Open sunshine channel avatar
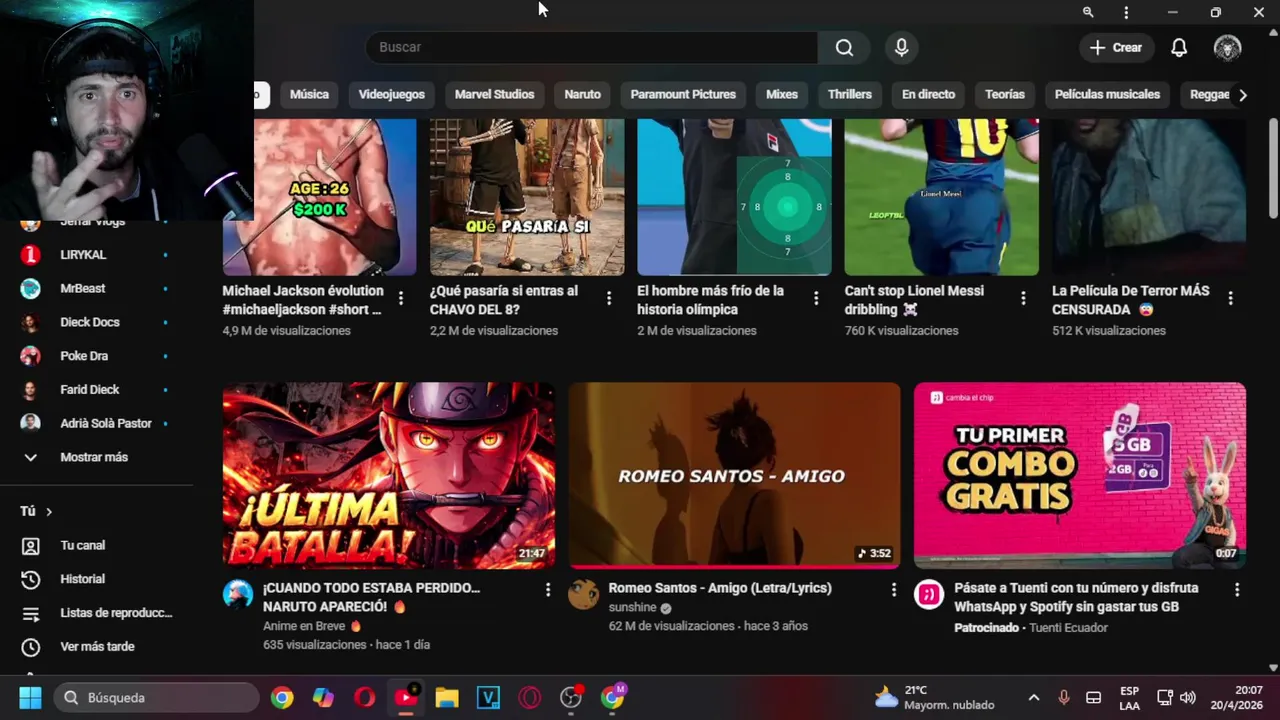 [583, 594]
